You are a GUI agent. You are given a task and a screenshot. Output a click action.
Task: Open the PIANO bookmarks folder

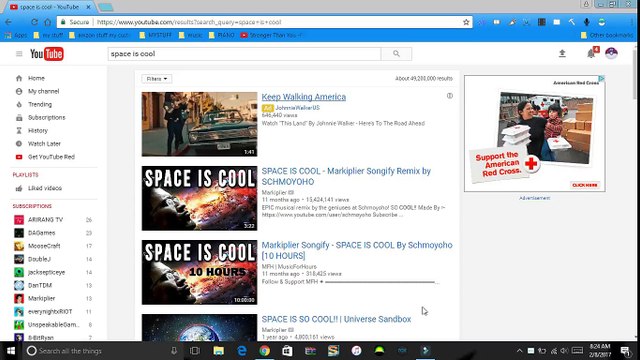pyautogui.click(x=222, y=35)
